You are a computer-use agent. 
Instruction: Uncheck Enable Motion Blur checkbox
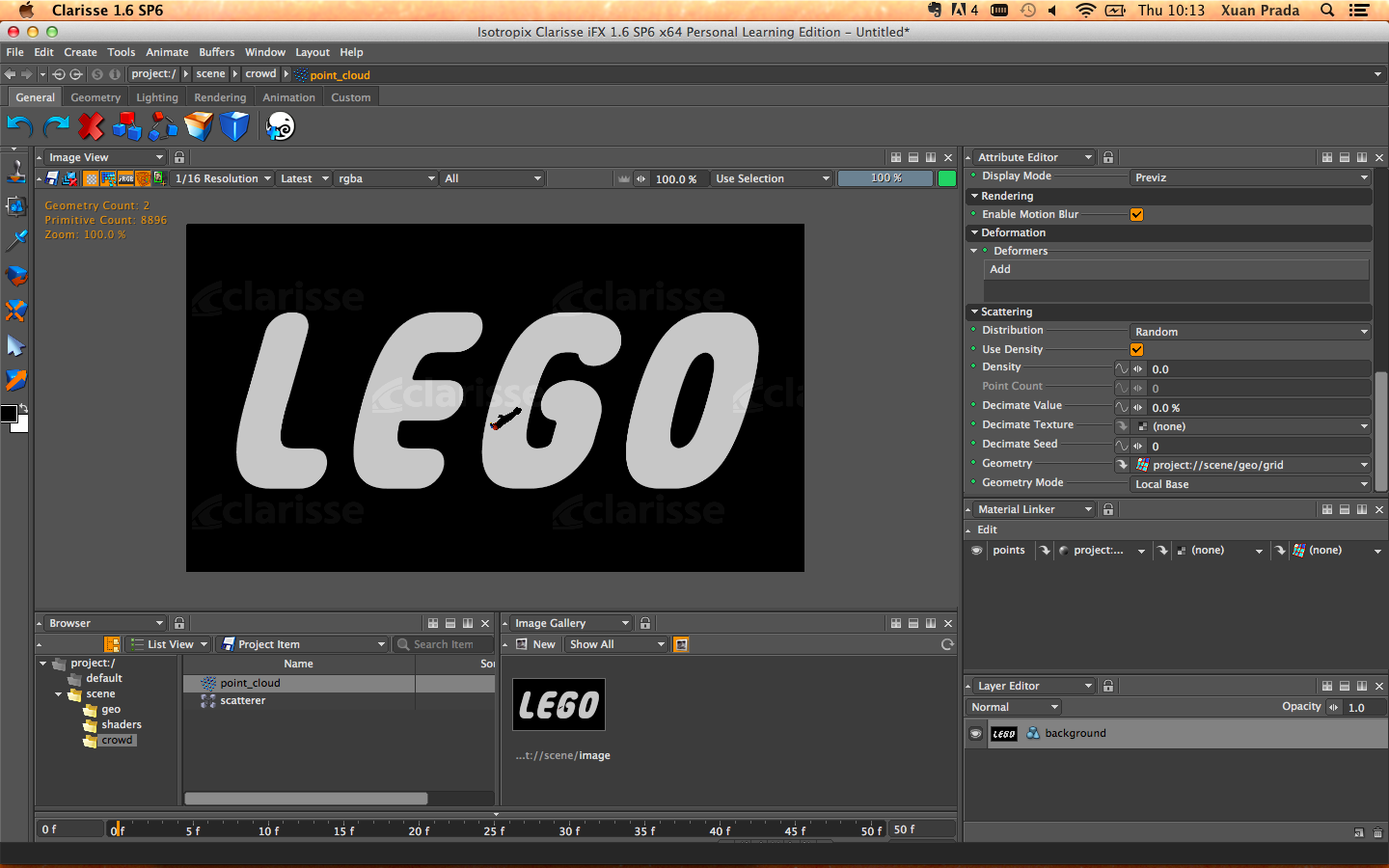tap(1136, 215)
